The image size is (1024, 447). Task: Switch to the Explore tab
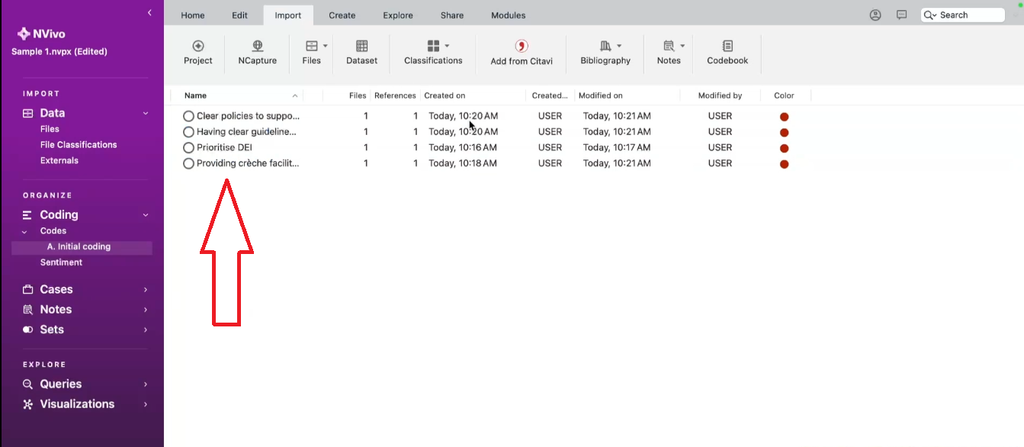[x=397, y=15]
